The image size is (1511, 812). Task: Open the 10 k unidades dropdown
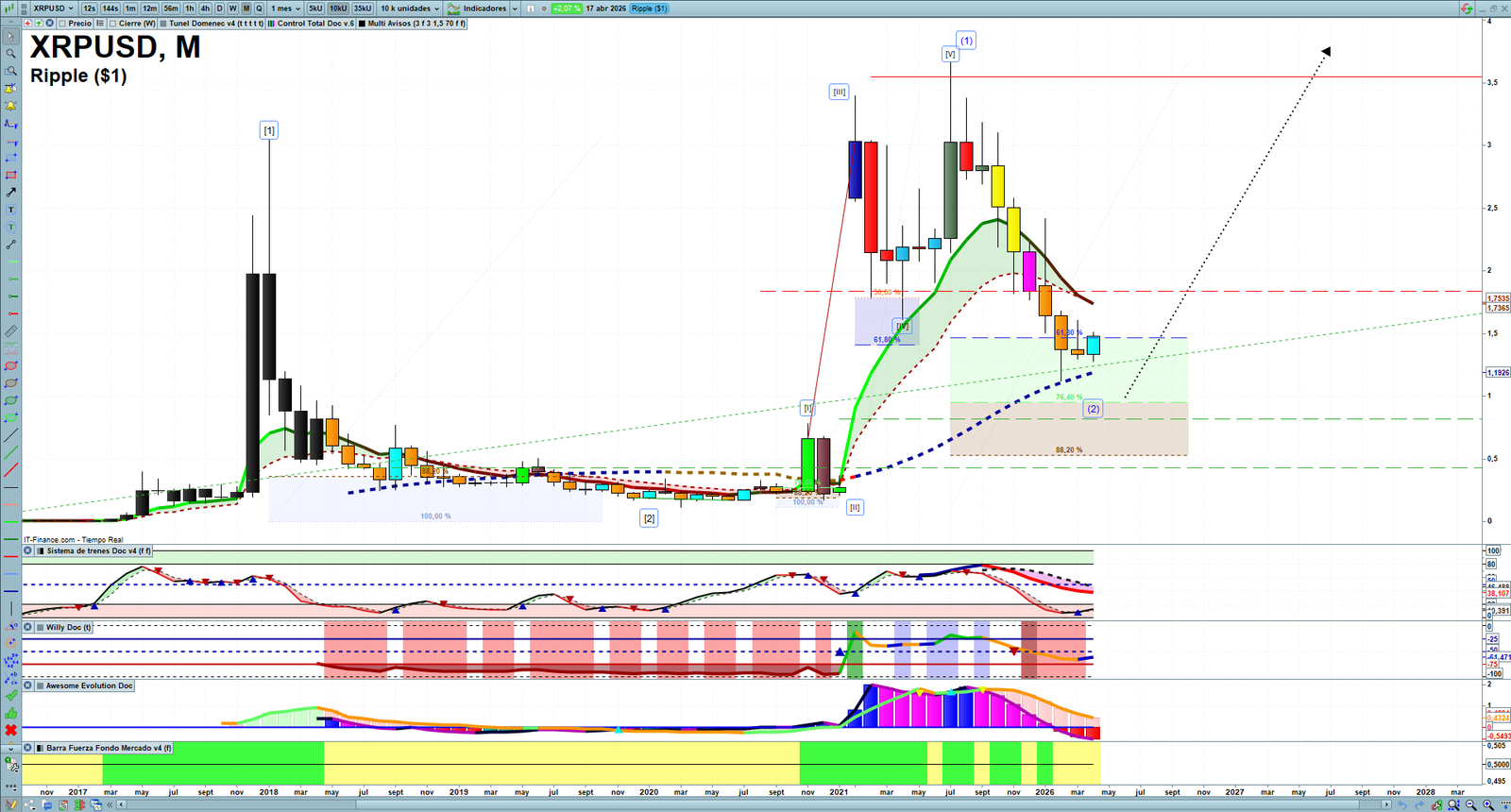tap(410, 8)
